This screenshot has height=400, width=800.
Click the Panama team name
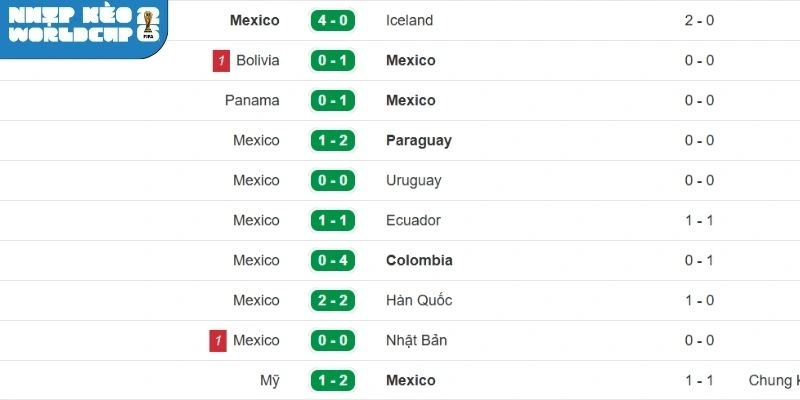click(252, 101)
